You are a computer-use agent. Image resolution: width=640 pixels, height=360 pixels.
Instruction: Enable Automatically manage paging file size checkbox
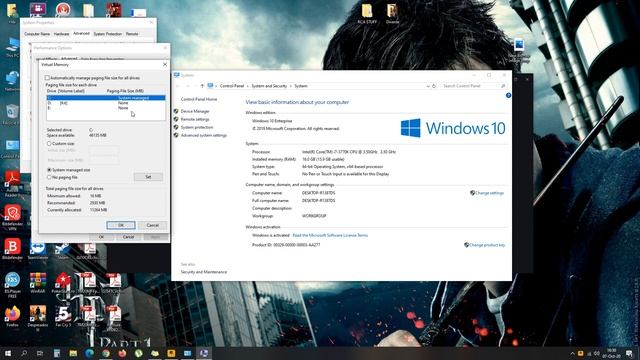tap(47, 78)
